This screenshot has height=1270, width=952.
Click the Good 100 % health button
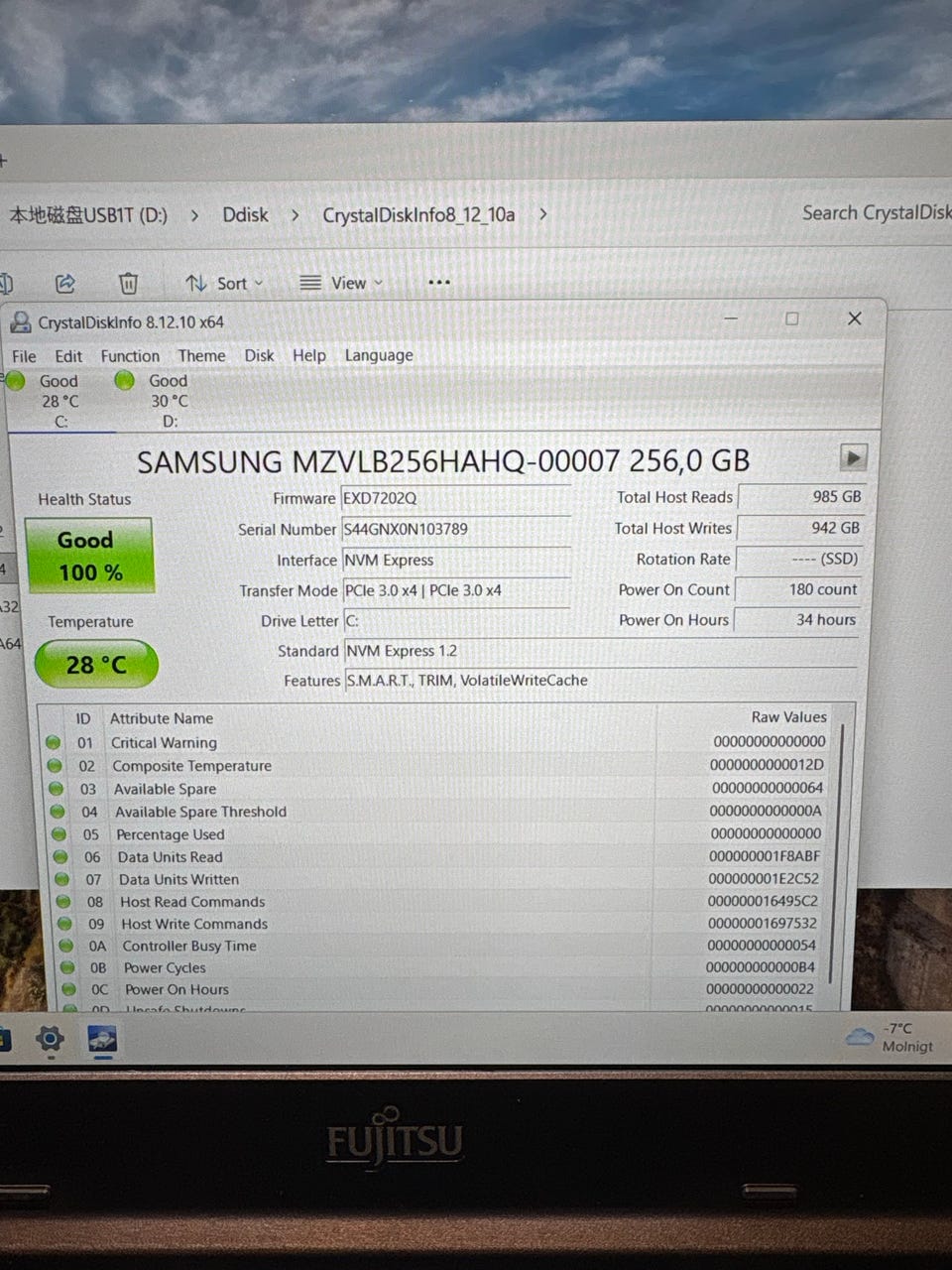(89, 556)
